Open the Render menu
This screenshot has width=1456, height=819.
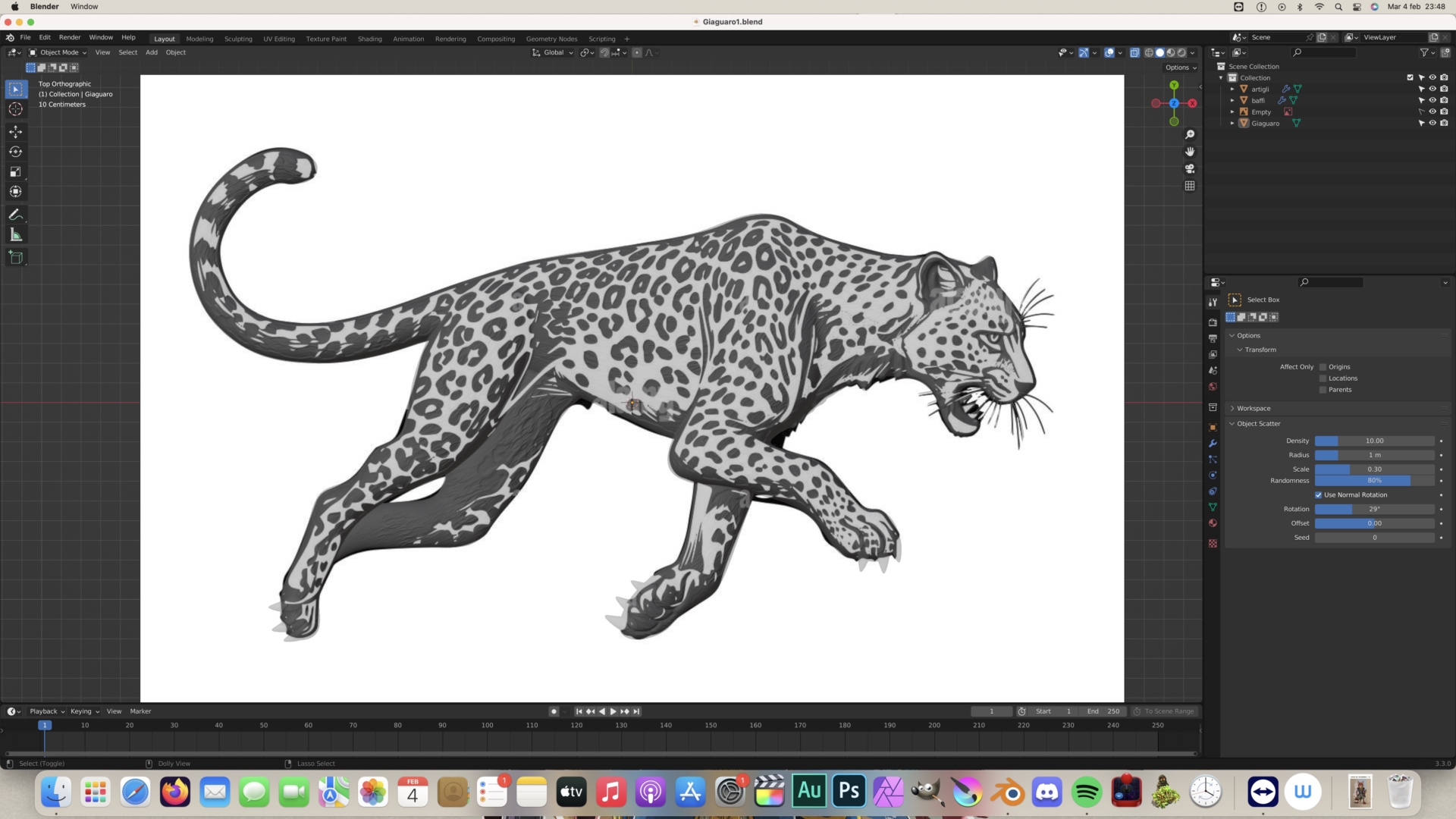click(70, 37)
